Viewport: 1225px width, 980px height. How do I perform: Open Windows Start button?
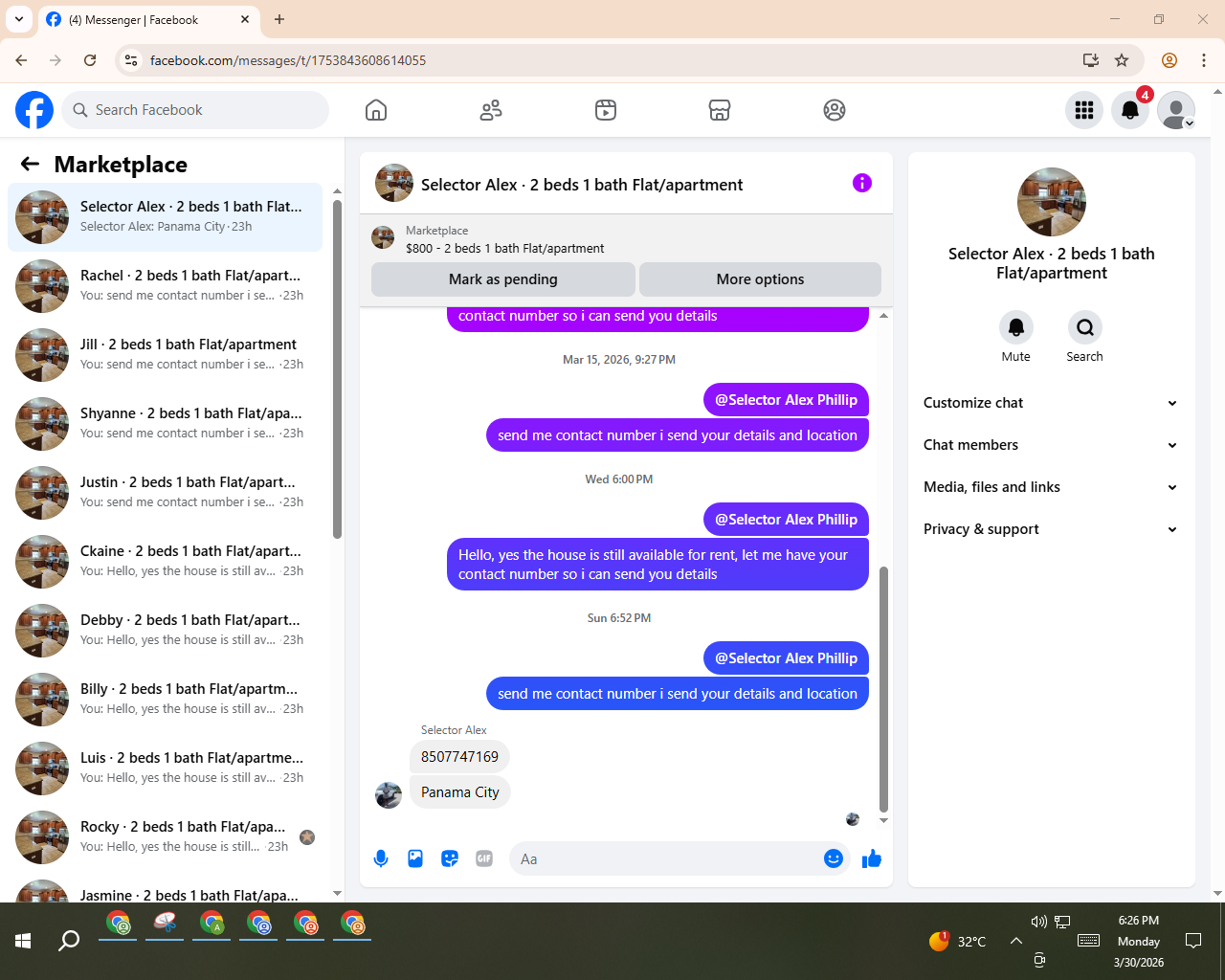(x=23, y=941)
